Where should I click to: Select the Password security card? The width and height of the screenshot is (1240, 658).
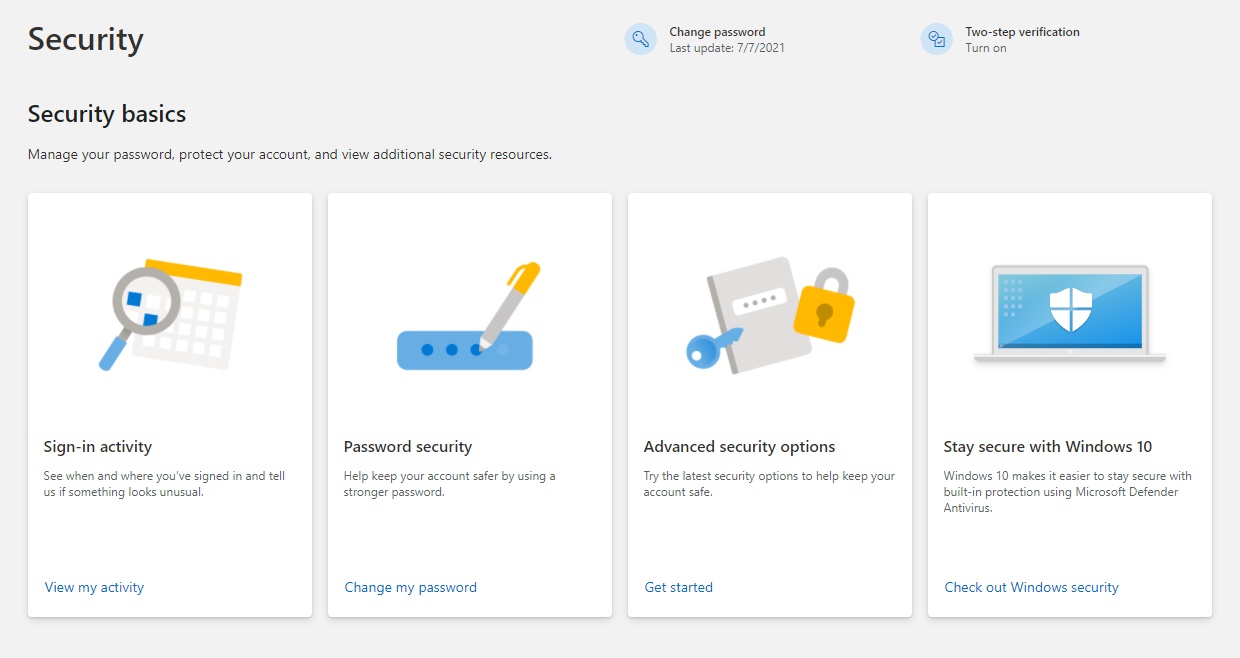pyautogui.click(x=469, y=403)
